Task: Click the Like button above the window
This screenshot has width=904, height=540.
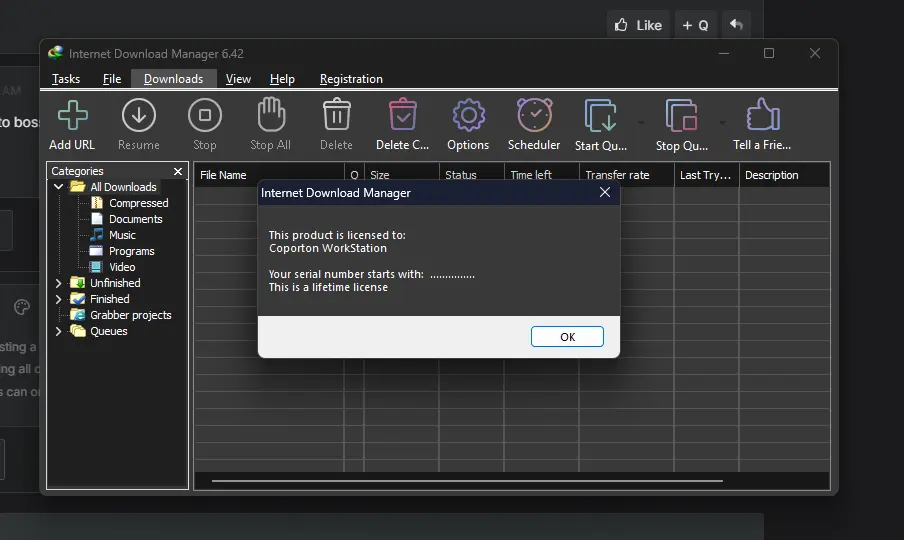Action: 638,25
